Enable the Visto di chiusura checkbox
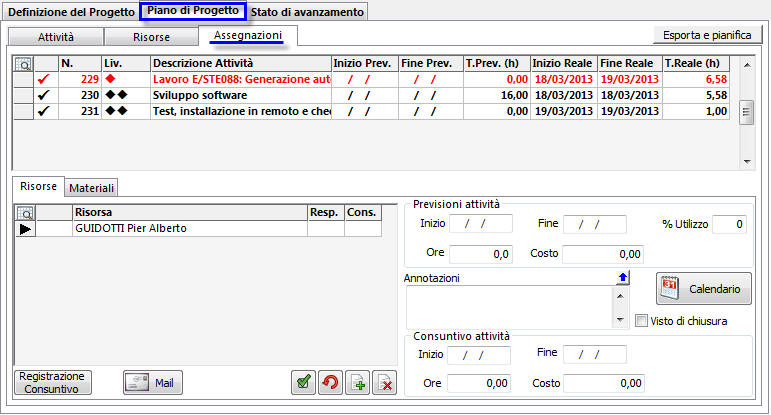 pos(642,321)
